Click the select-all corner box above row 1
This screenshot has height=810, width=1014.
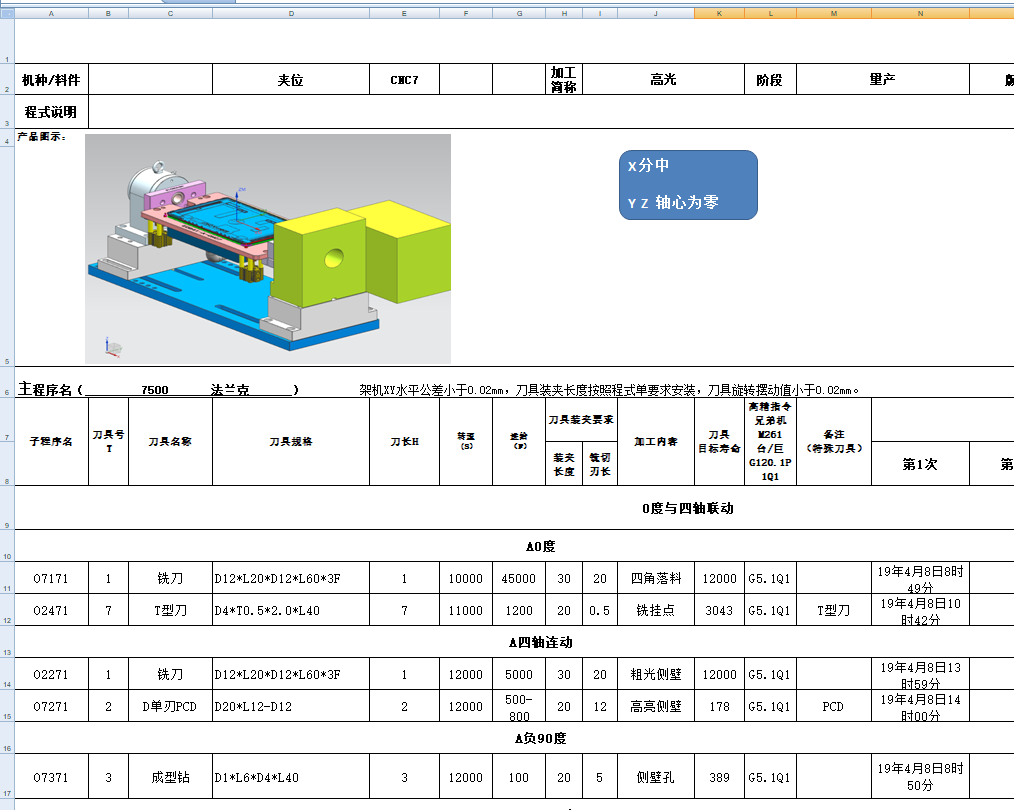coord(9,13)
